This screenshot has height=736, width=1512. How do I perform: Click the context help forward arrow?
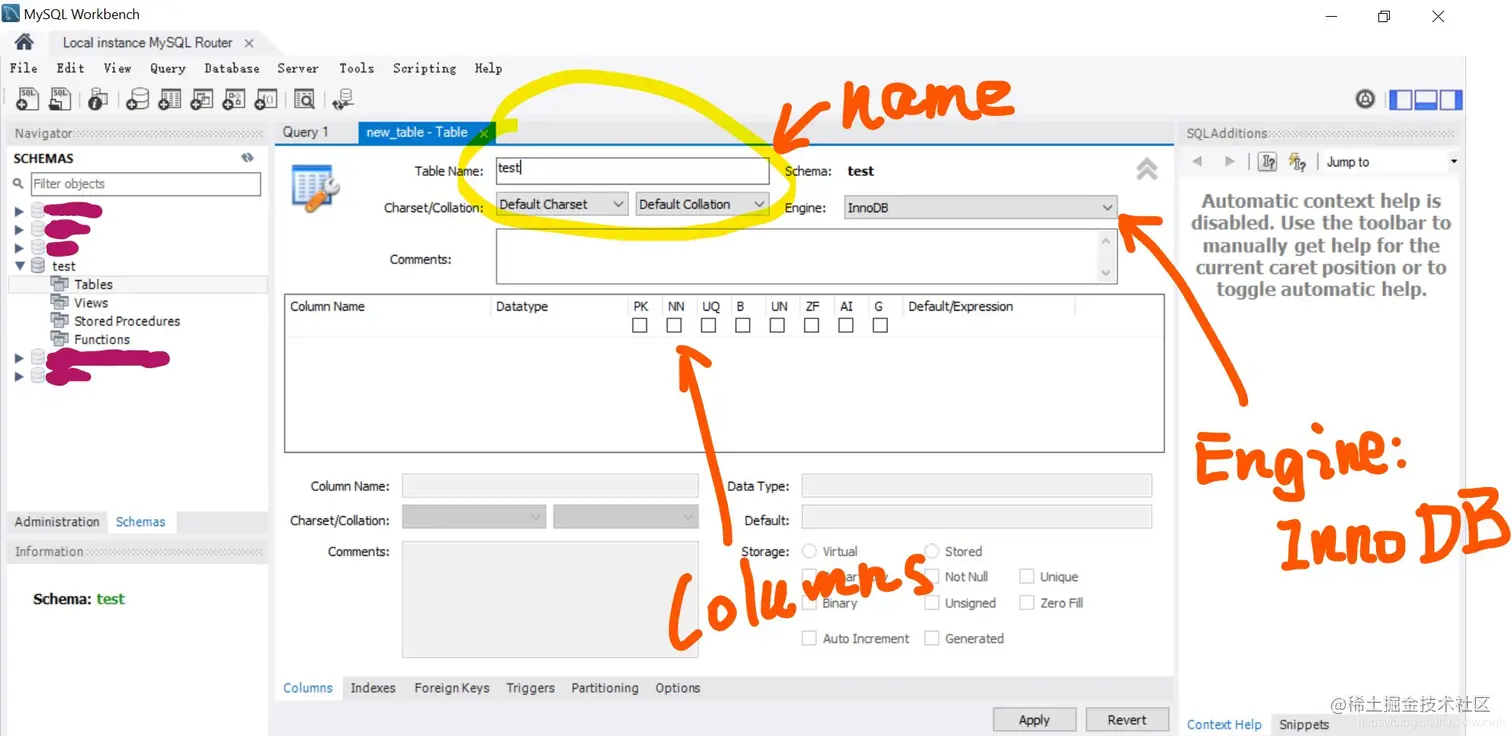(x=1230, y=161)
